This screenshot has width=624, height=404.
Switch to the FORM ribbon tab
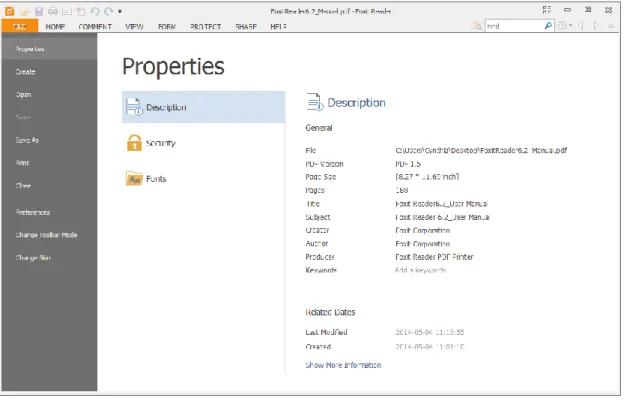[167, 27]
